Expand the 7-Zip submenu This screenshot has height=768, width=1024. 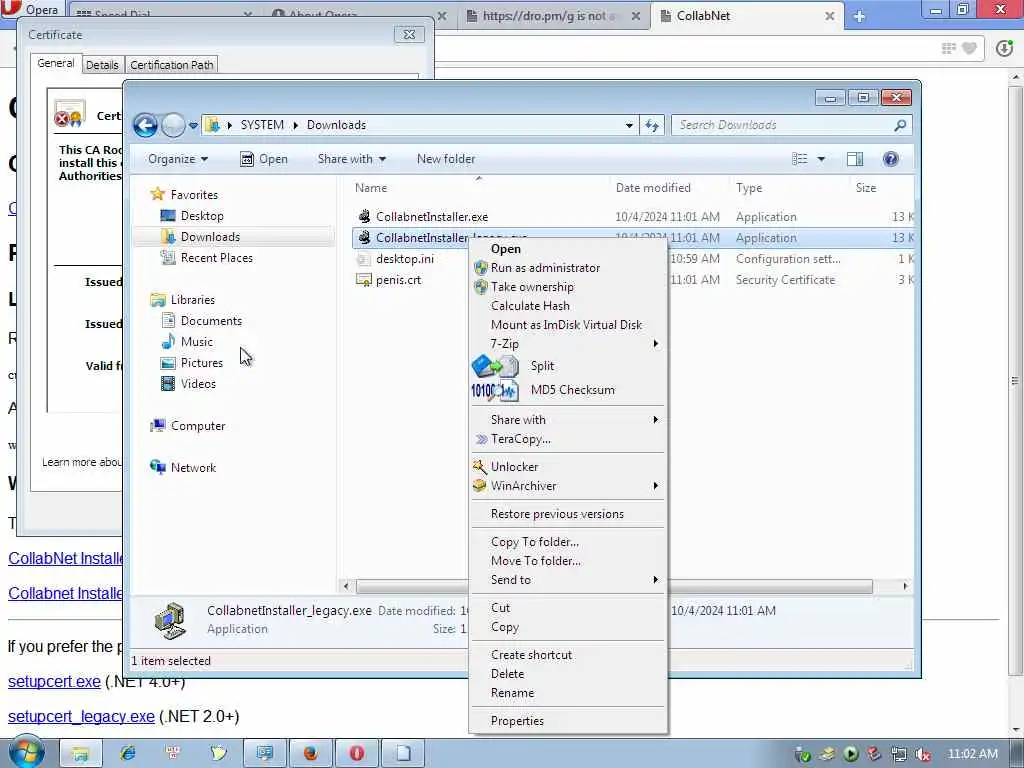point(568,344)
